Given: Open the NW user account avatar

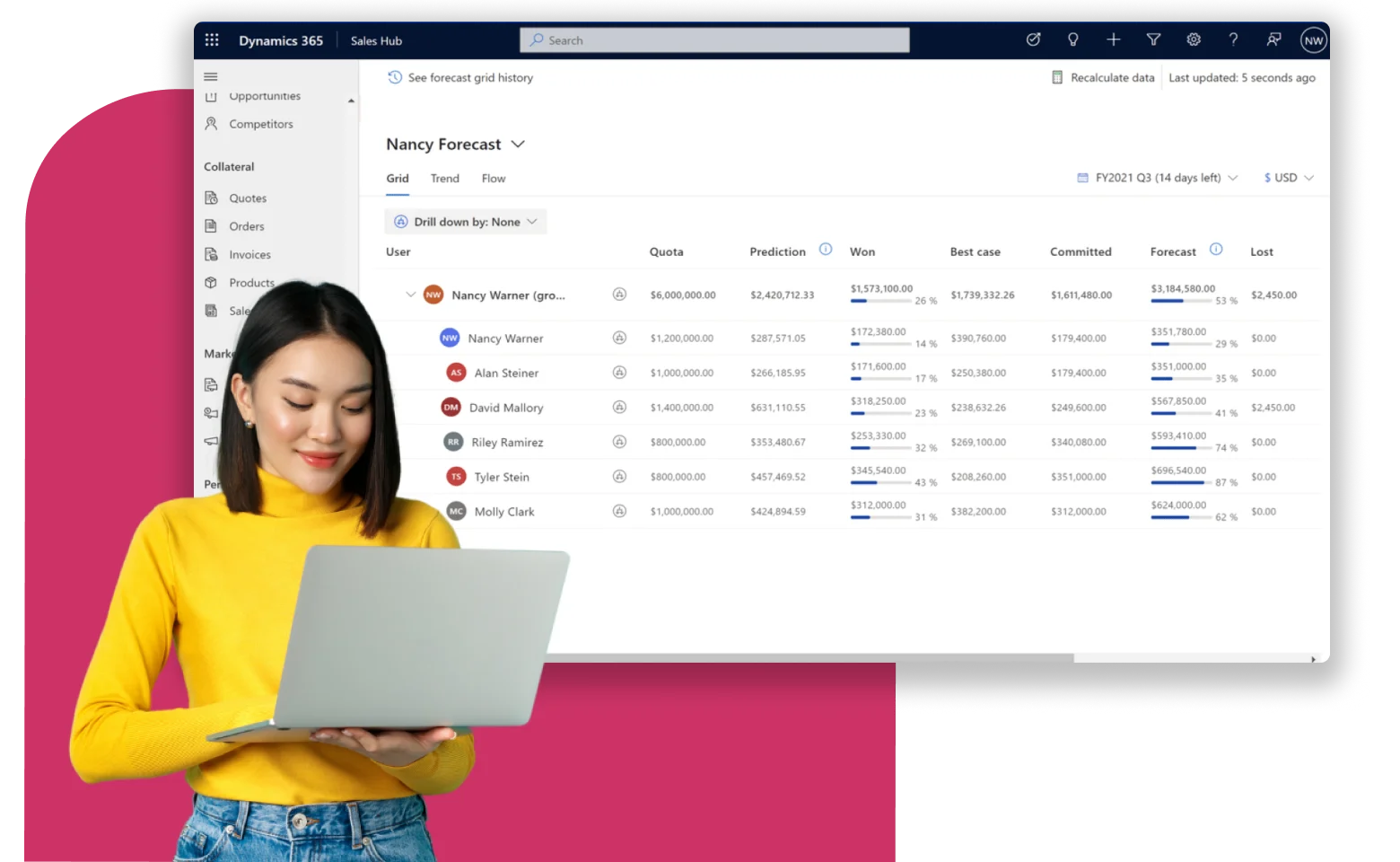Looking at the screenshot, I should [x=1313, y=40].
